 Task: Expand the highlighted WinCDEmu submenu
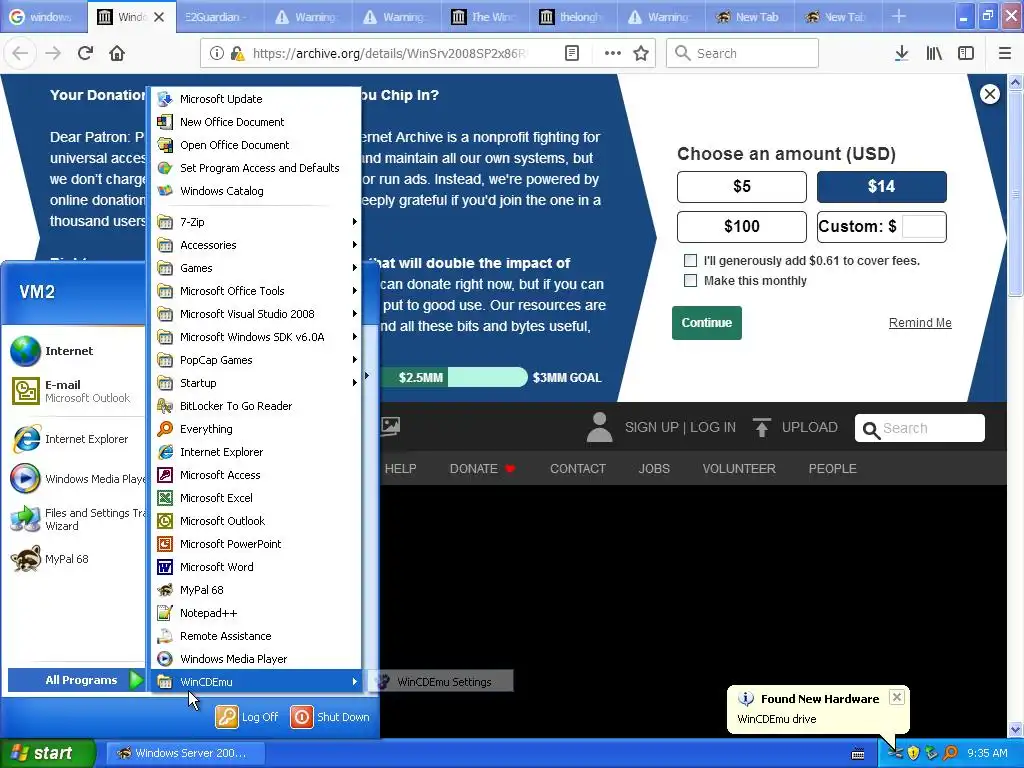point(256,682)
